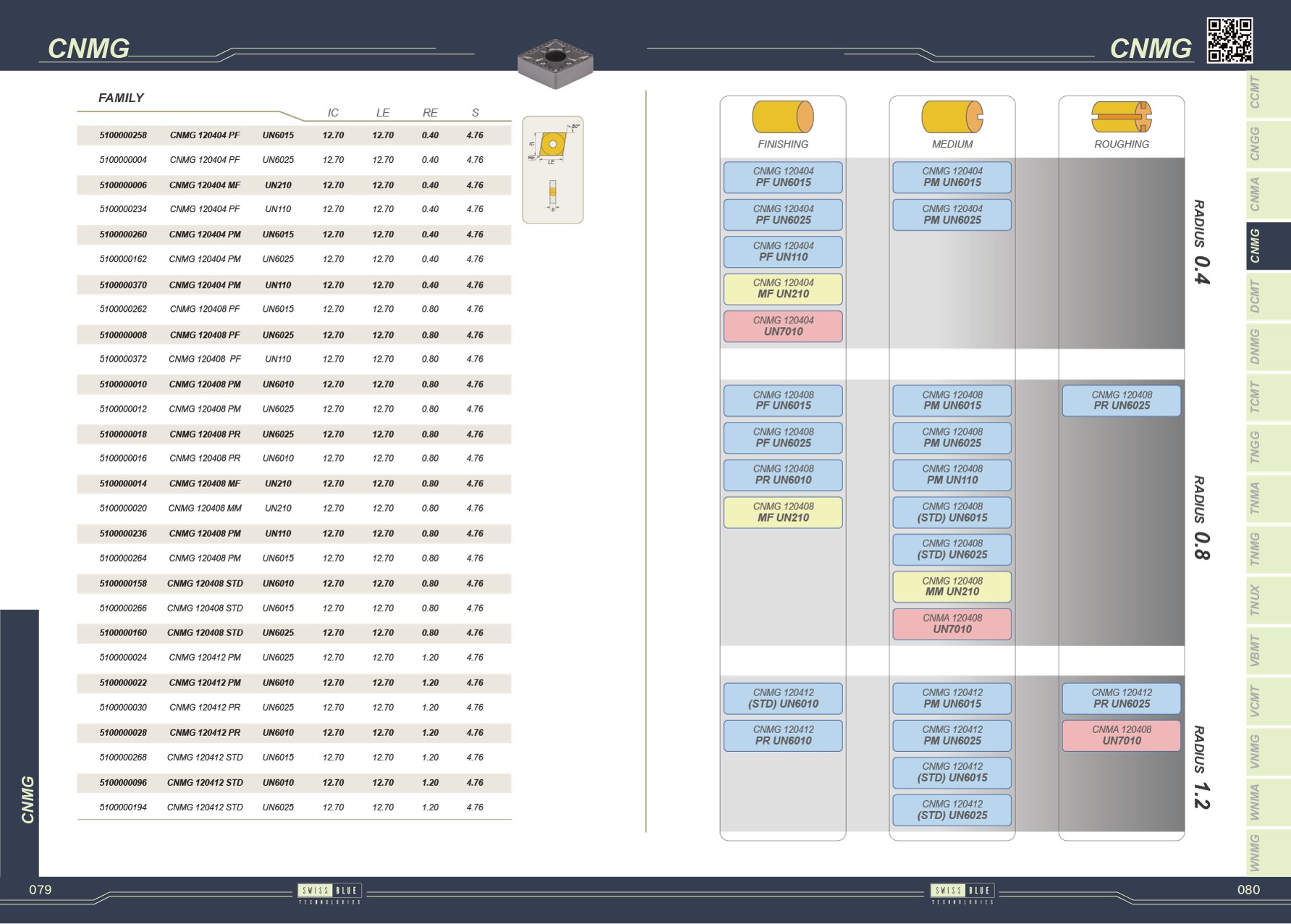The image size is (1291, 924).
Task: Click the Swiss Blue logo on page 080
Action: pos(962,891)
